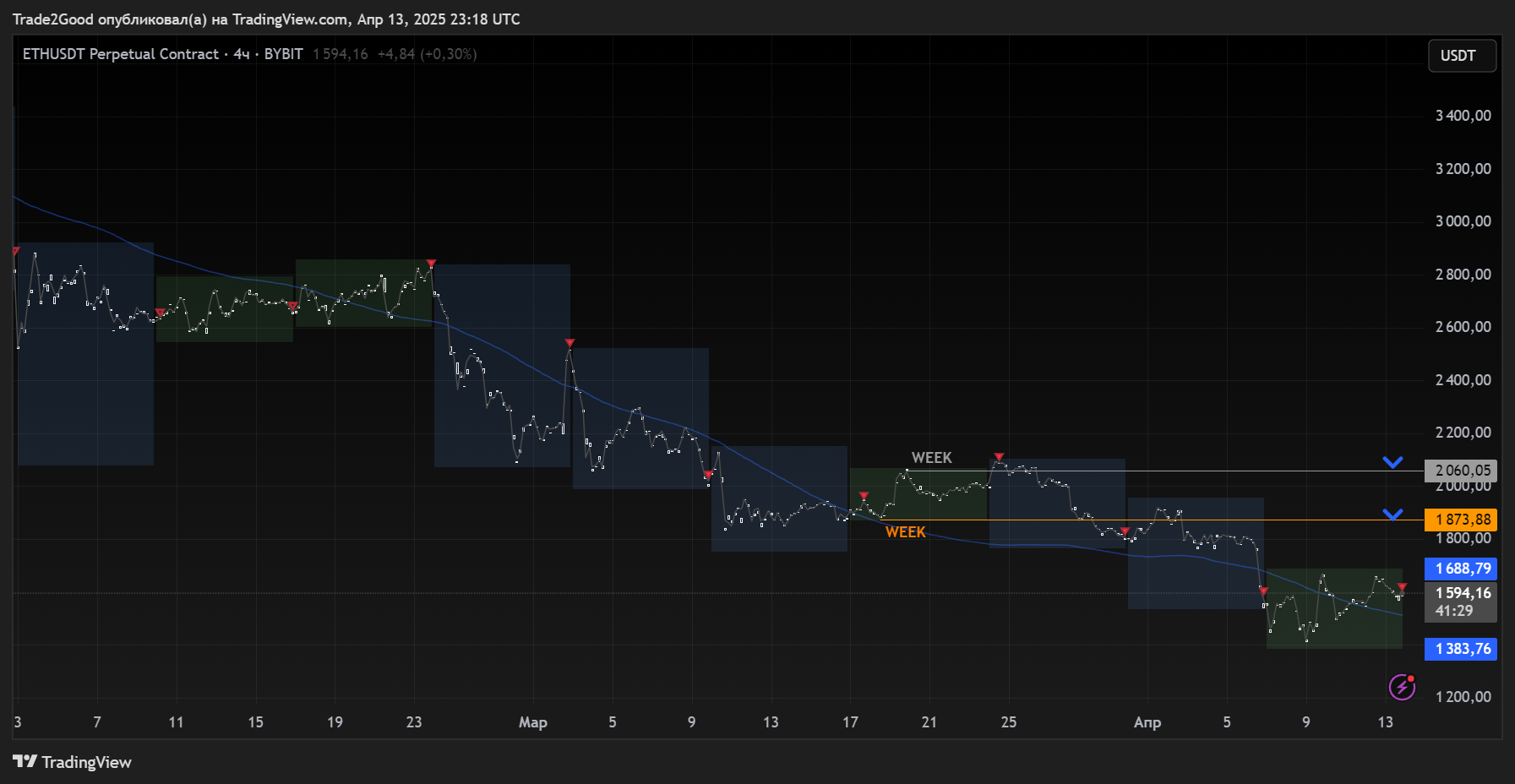Open the Trade2Good publisher header text
The width and height of the screenshot is (1515, 784).
click(266, 19)
